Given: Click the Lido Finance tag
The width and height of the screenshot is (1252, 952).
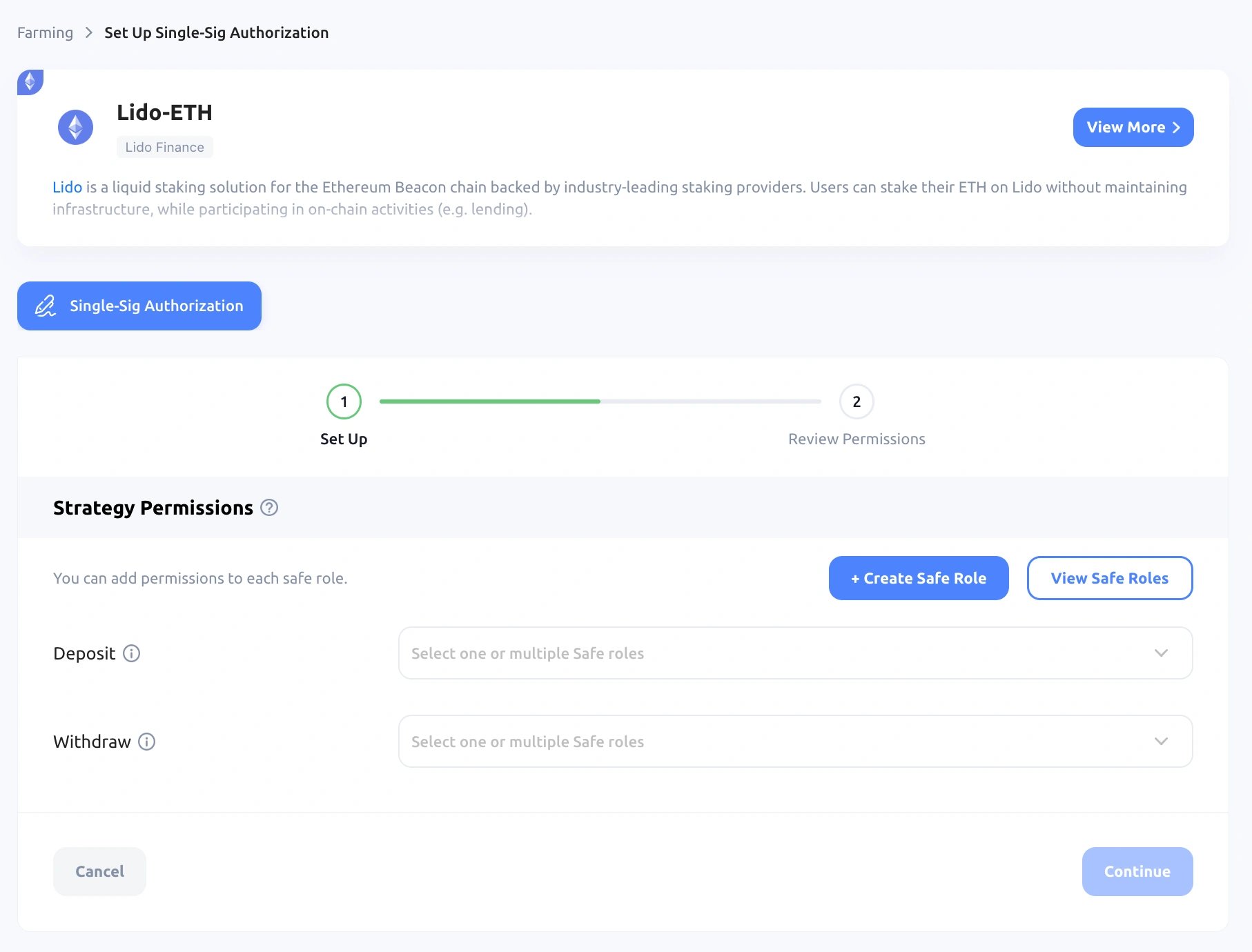Looking at the screenshot, I should (x=164, y=147).
